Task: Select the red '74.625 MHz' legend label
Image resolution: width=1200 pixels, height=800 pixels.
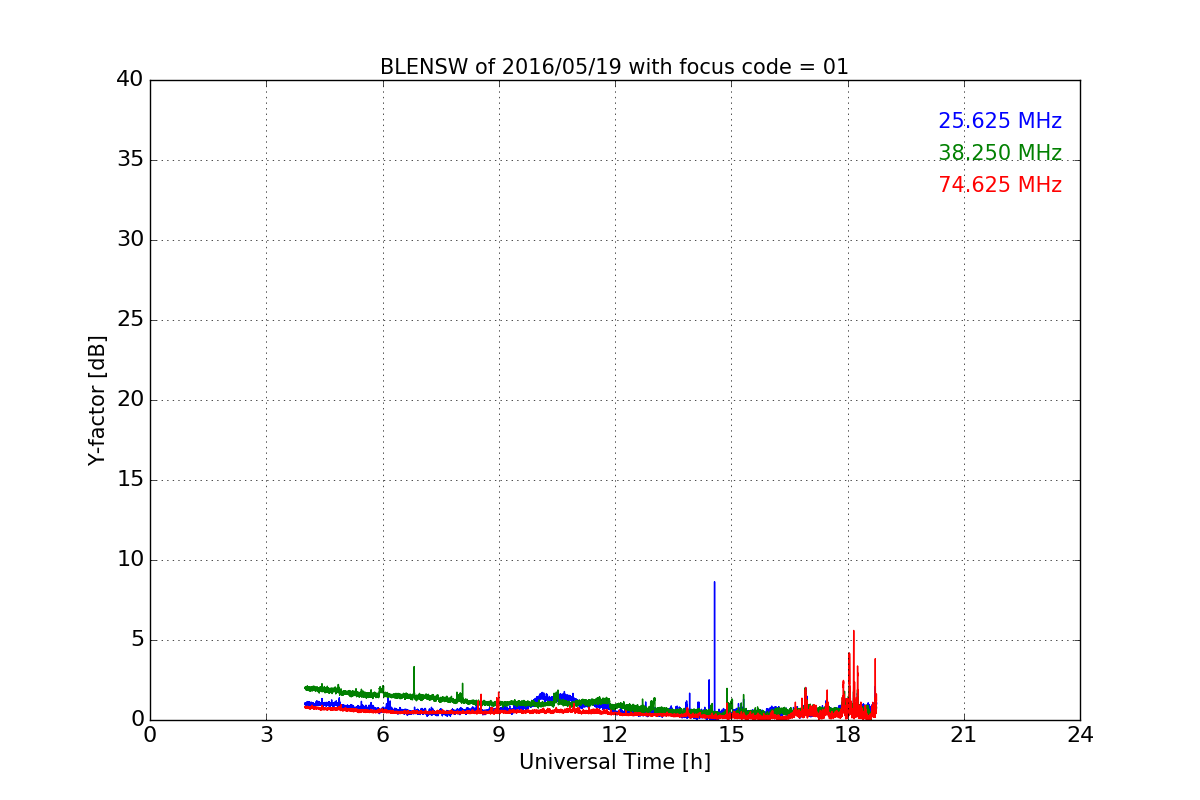Action: point(1000,185)
